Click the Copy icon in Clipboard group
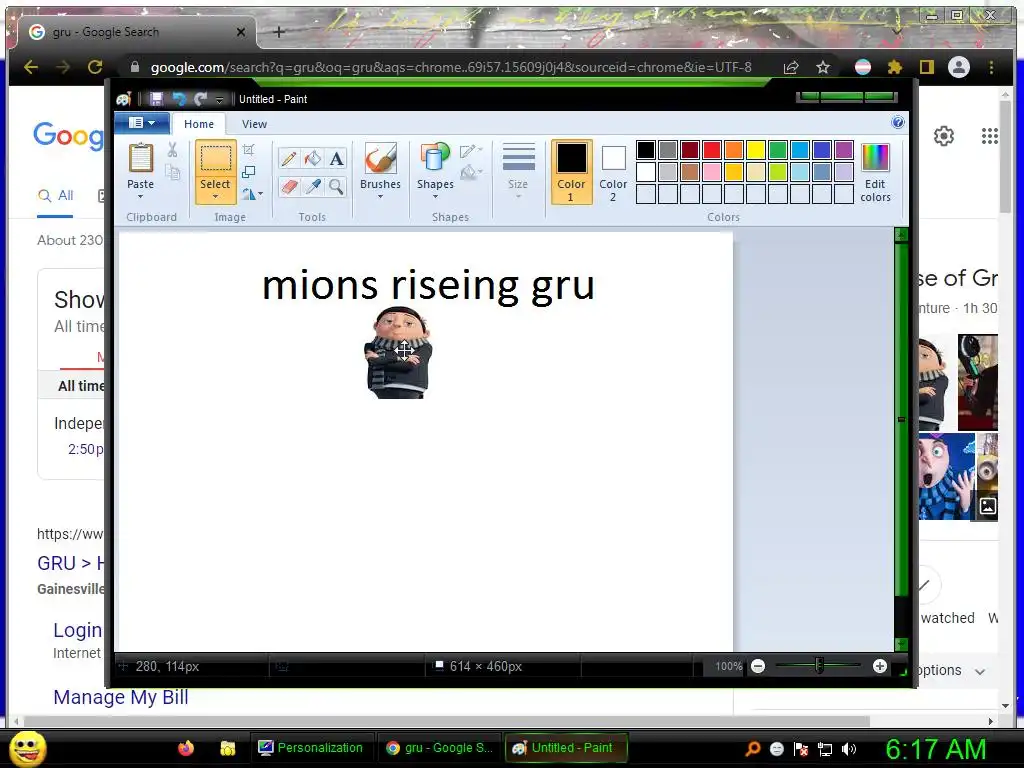1024x768 pixels. coord(172,172)
